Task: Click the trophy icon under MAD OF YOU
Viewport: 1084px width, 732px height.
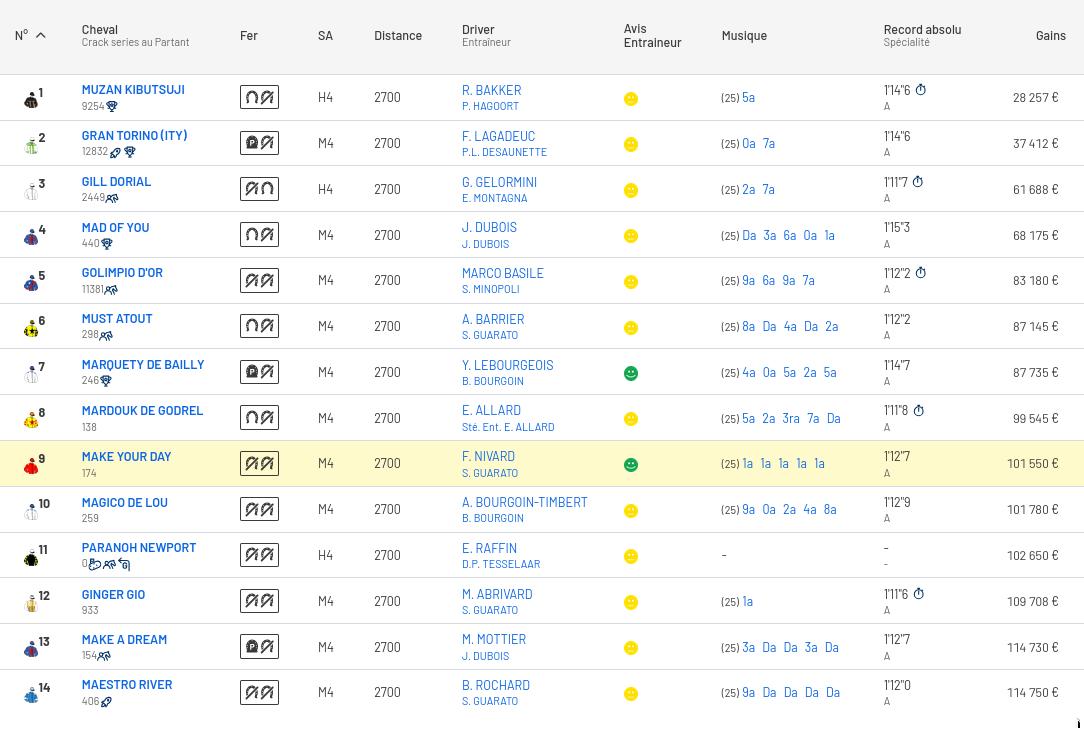Action: click(107, 244)
